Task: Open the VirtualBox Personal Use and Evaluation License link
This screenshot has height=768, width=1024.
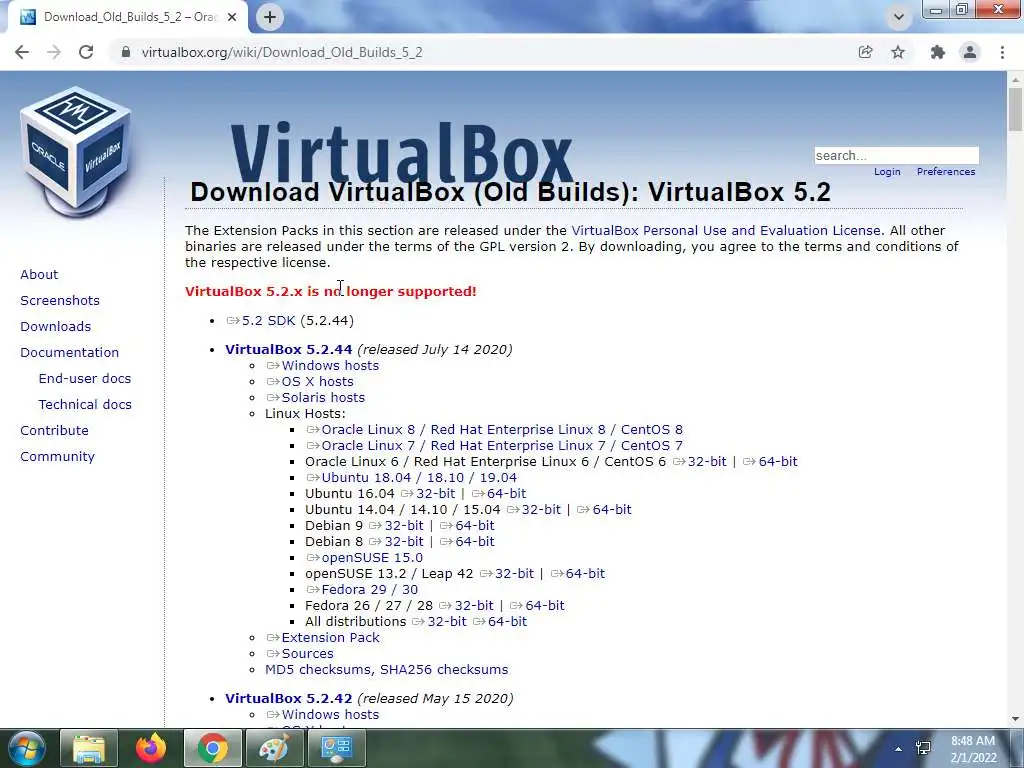Action: (726, 231)
